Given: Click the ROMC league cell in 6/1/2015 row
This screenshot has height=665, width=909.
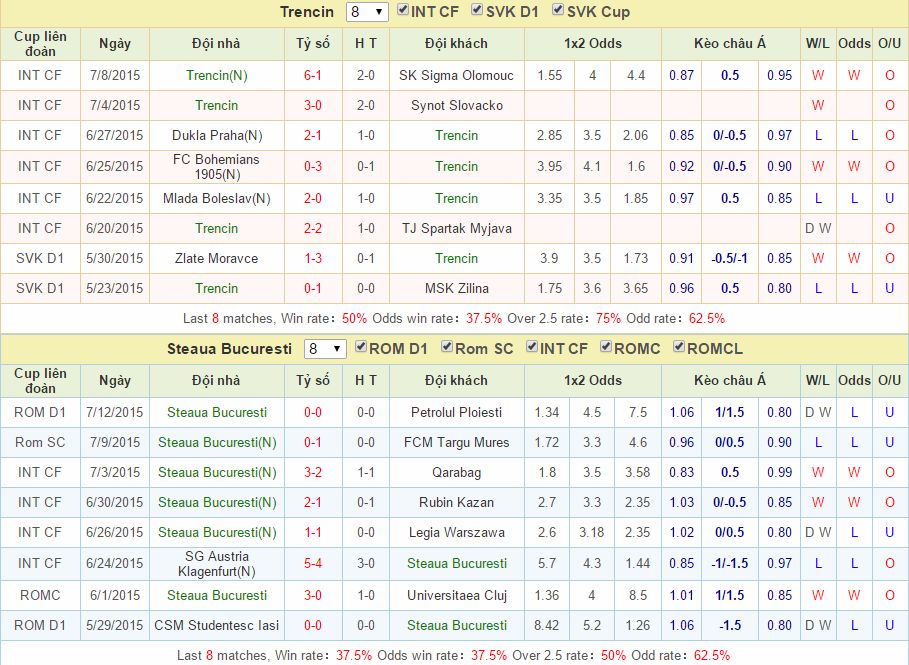Looking at the screenshot, I should tap(40, 595).
